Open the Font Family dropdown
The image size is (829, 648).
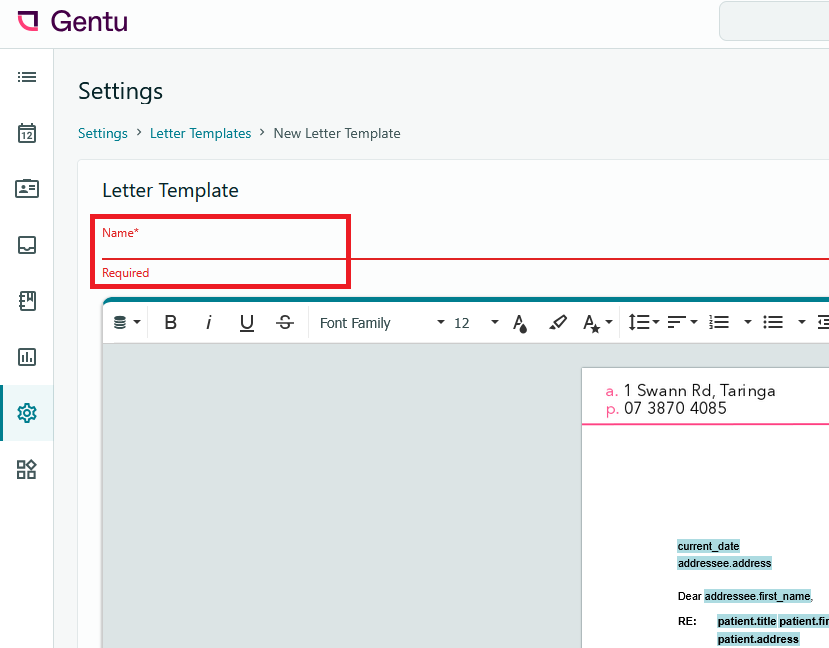tap(380, 322)
